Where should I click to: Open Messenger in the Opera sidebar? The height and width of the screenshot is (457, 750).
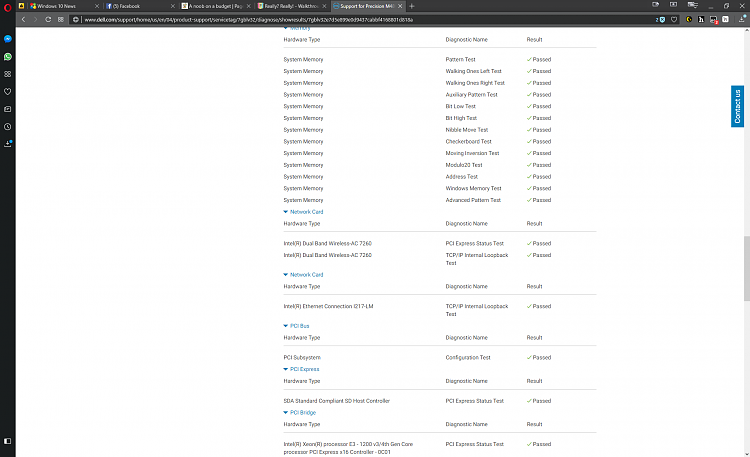click(x=8, y=39)
